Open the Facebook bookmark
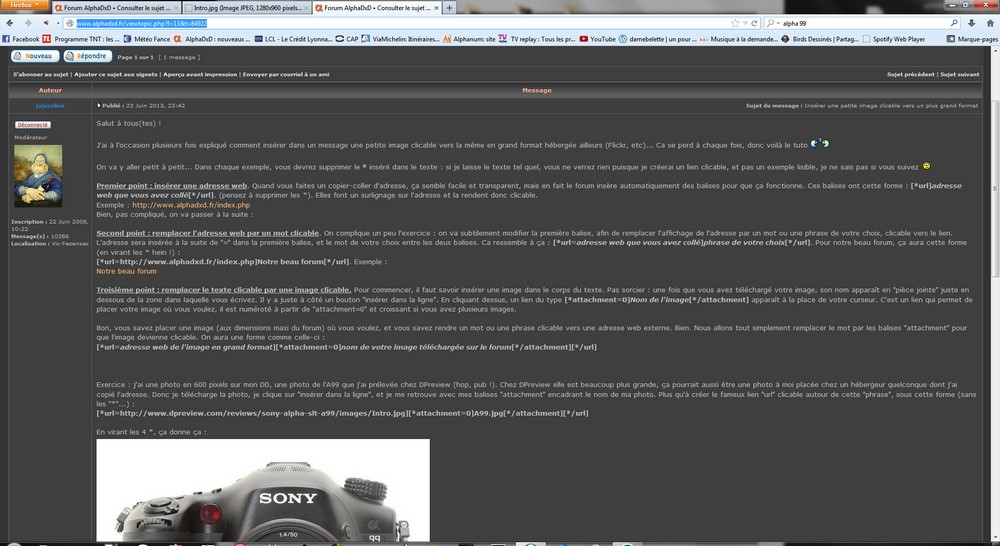 [x=21, y=39]
